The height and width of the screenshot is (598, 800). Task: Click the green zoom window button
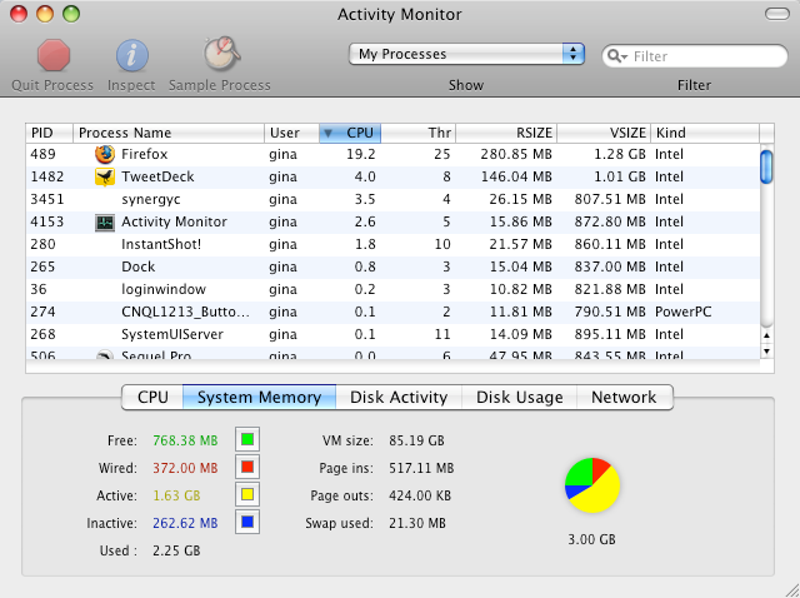71,14
